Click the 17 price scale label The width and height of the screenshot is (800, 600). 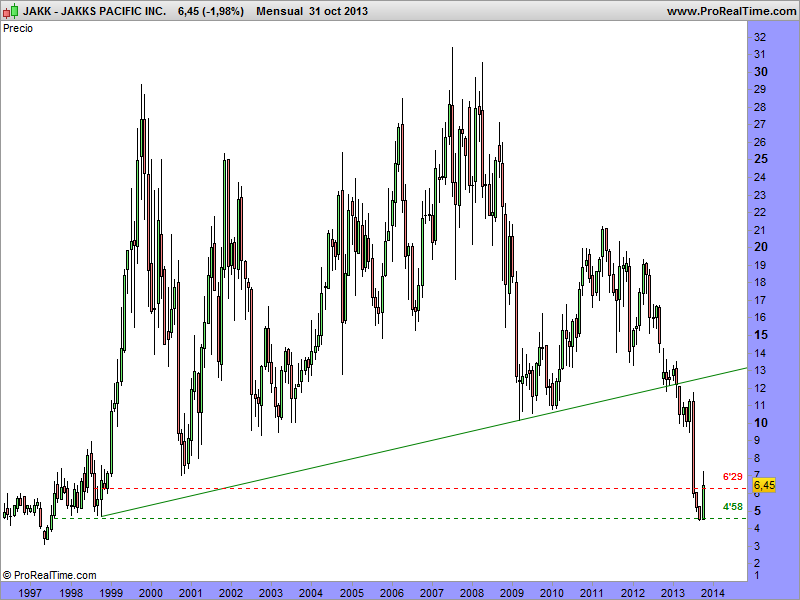tap(760, 300)
